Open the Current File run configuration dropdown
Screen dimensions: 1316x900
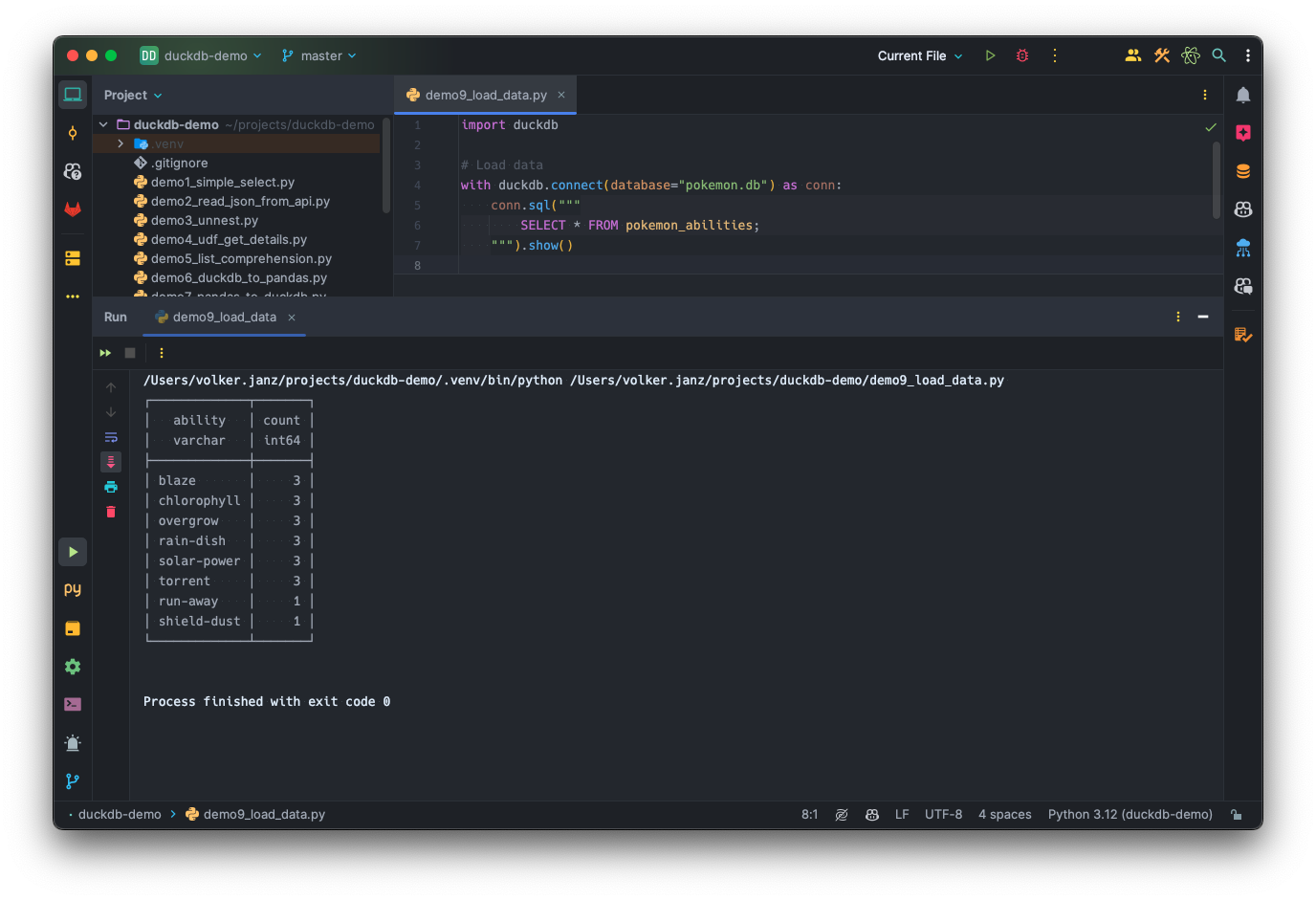916,55
